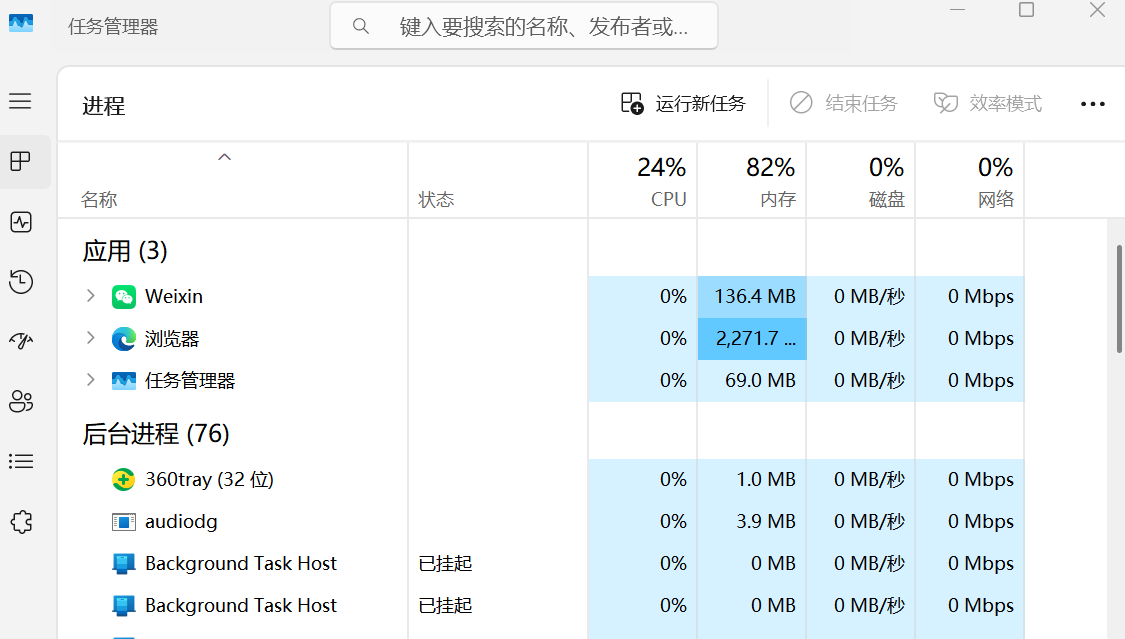Click the search magnifier icon
The width and height of the screenshot is (1125, 639).
click(x=361, y=27)
